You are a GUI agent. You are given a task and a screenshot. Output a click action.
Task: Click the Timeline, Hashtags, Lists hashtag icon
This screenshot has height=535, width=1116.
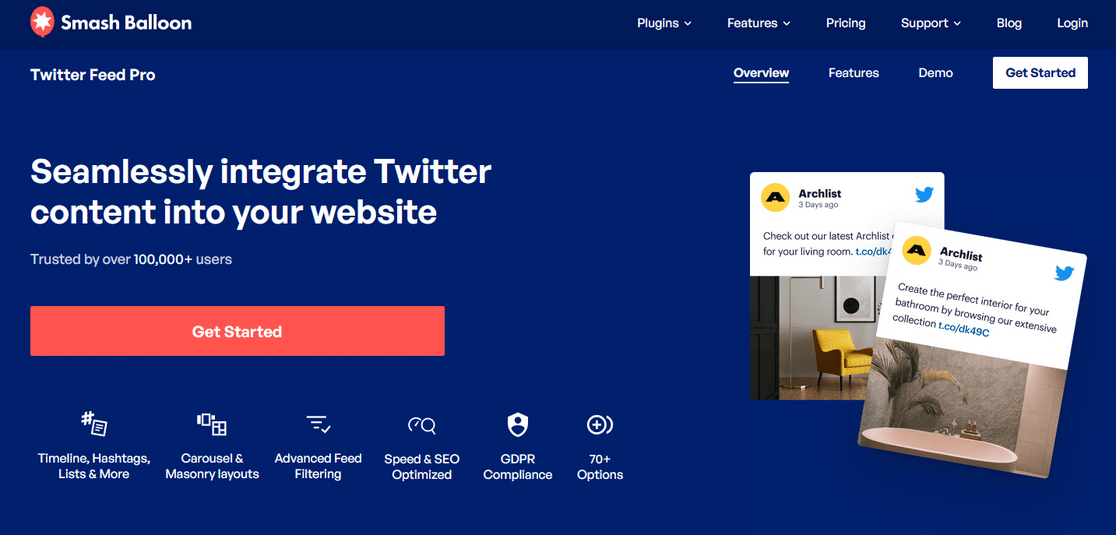[x=93, y=424]
